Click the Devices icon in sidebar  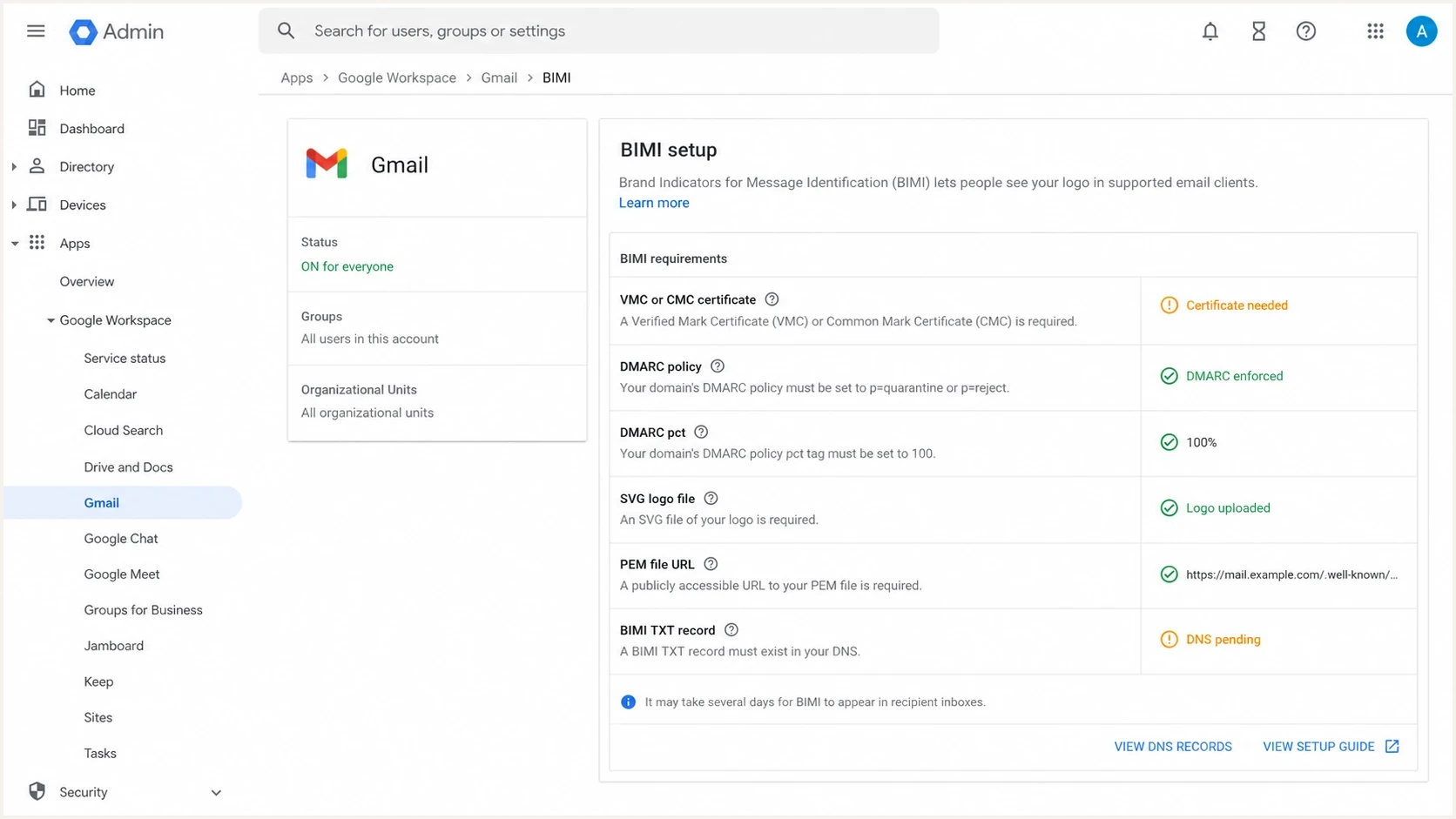(37, 205)
